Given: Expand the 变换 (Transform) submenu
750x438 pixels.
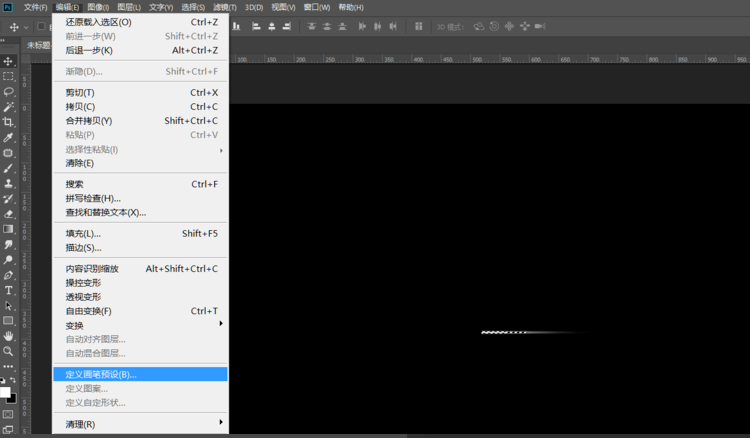Looking at the screenshot, I should coord(140,325).
